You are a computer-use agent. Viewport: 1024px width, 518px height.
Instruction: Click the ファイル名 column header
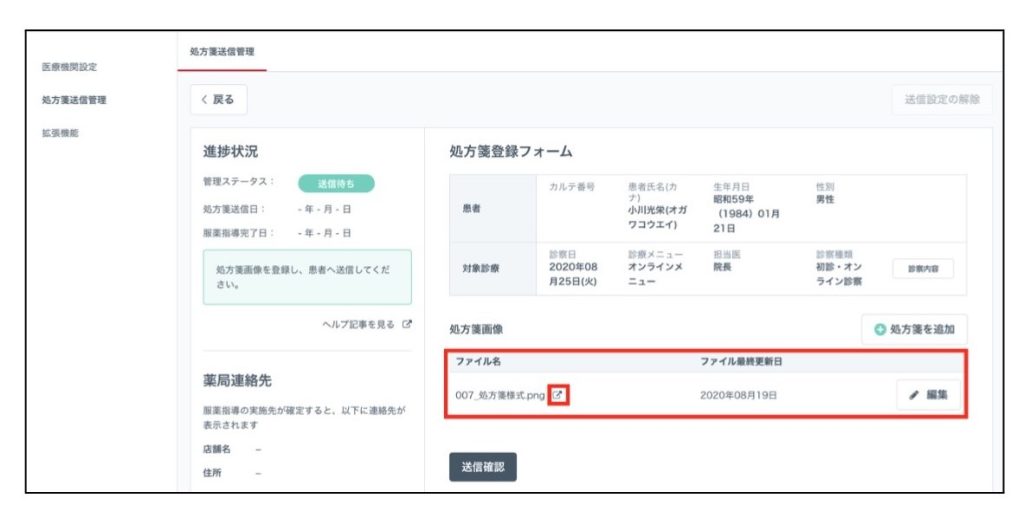tap(477, 360)
